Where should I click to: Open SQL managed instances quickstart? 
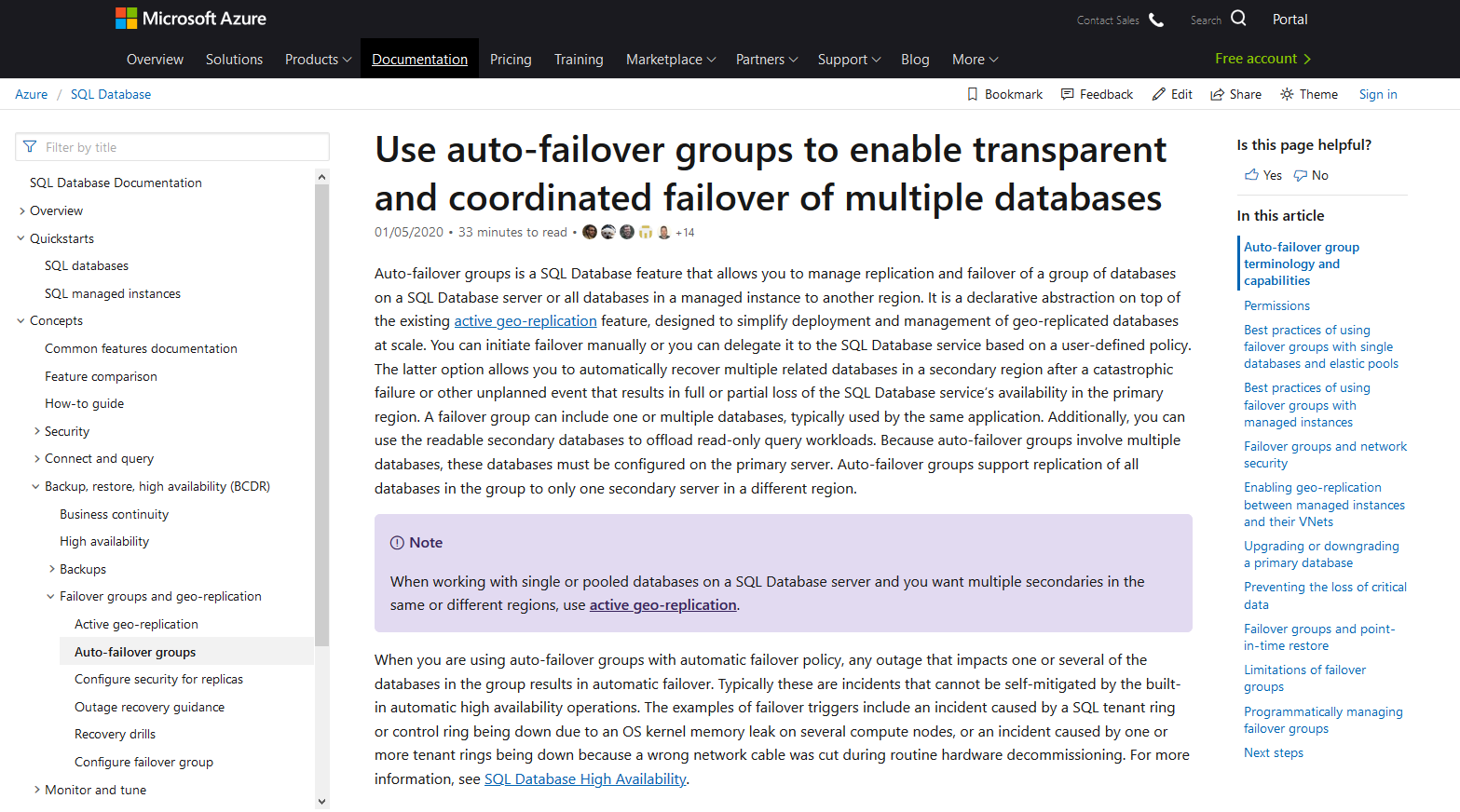(113, 293)
